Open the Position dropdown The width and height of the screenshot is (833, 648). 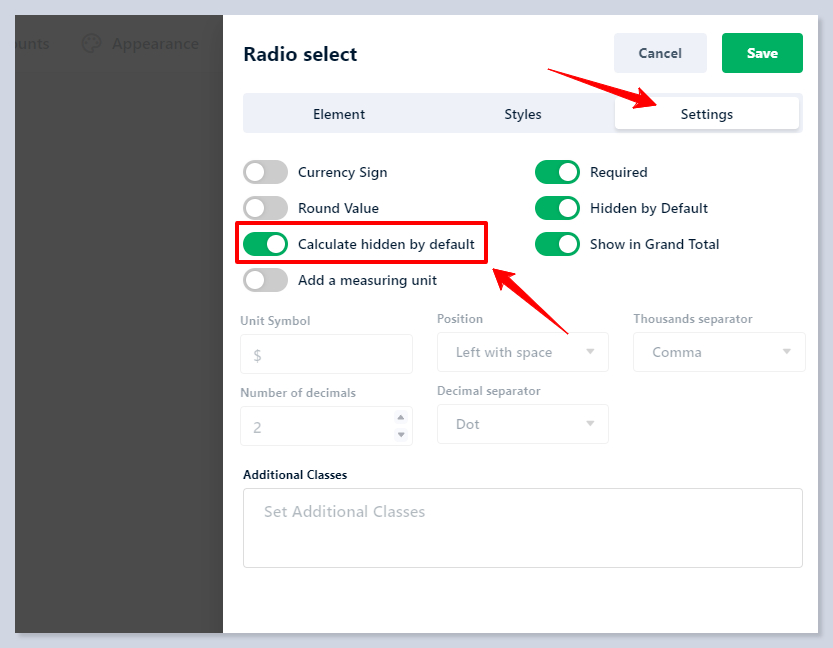(522, 352)
